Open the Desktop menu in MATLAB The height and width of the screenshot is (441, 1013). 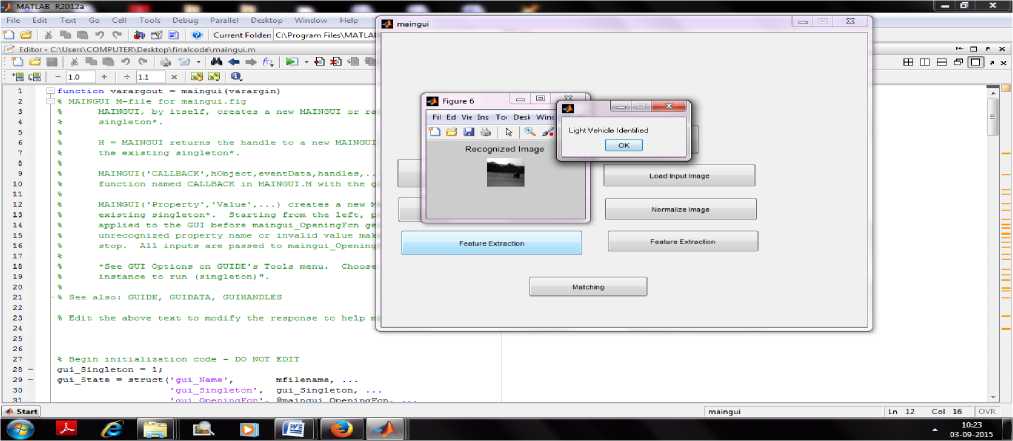coord(266,21)
